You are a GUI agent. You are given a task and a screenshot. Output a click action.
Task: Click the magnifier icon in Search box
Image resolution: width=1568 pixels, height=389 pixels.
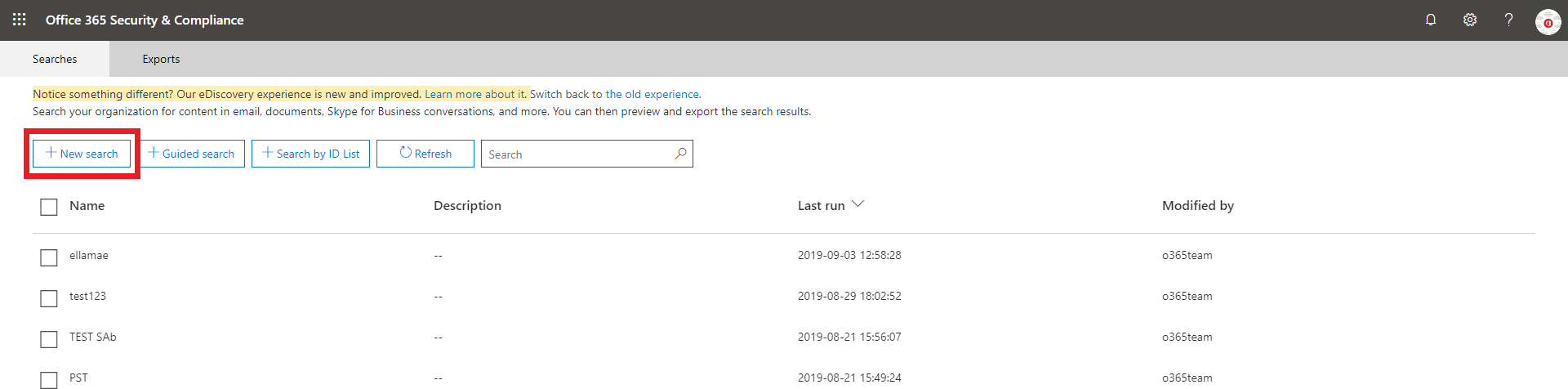[680, 154]
